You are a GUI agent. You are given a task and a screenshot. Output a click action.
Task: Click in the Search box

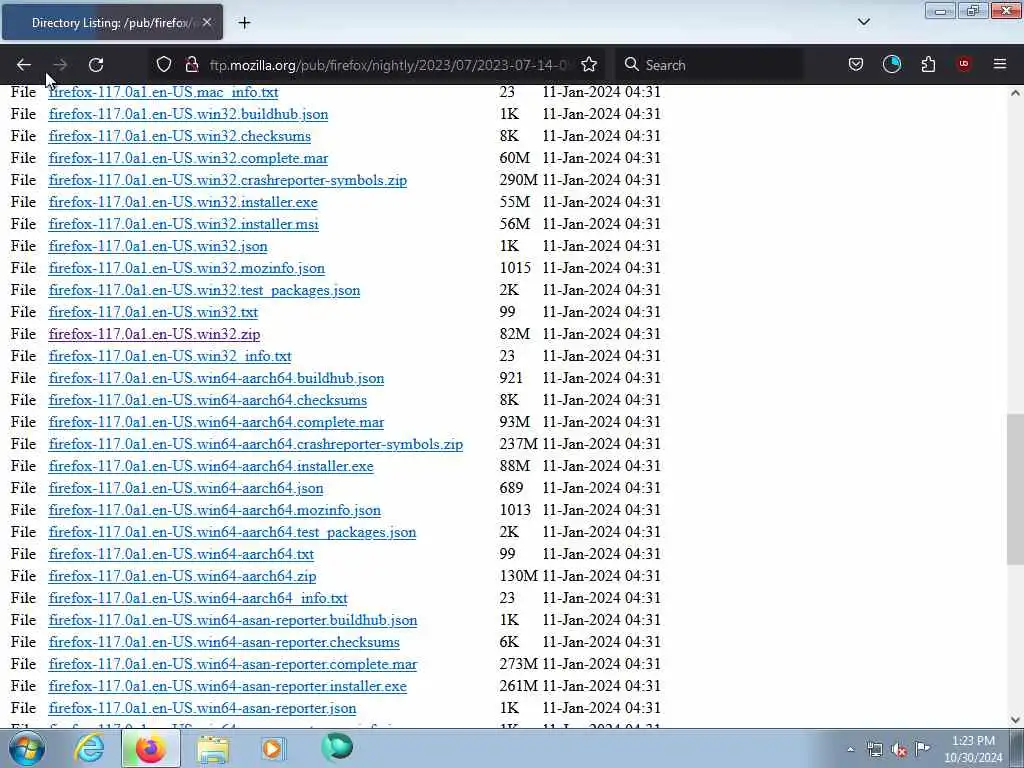point(709,65)
